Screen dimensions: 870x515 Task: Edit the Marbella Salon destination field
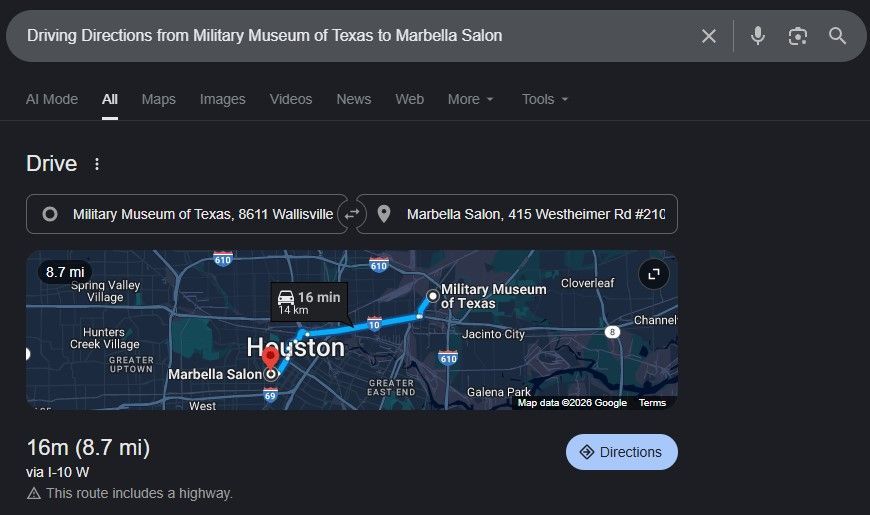[530, 214]
